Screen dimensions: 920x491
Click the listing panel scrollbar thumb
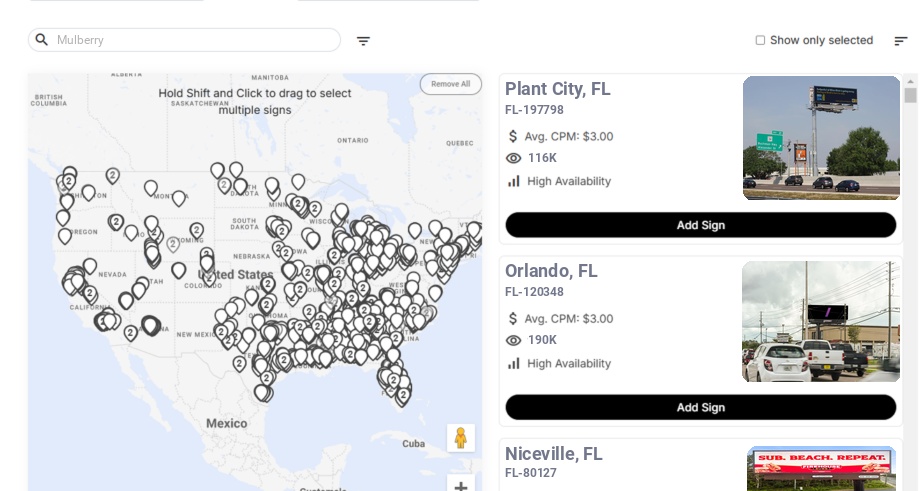910,95
